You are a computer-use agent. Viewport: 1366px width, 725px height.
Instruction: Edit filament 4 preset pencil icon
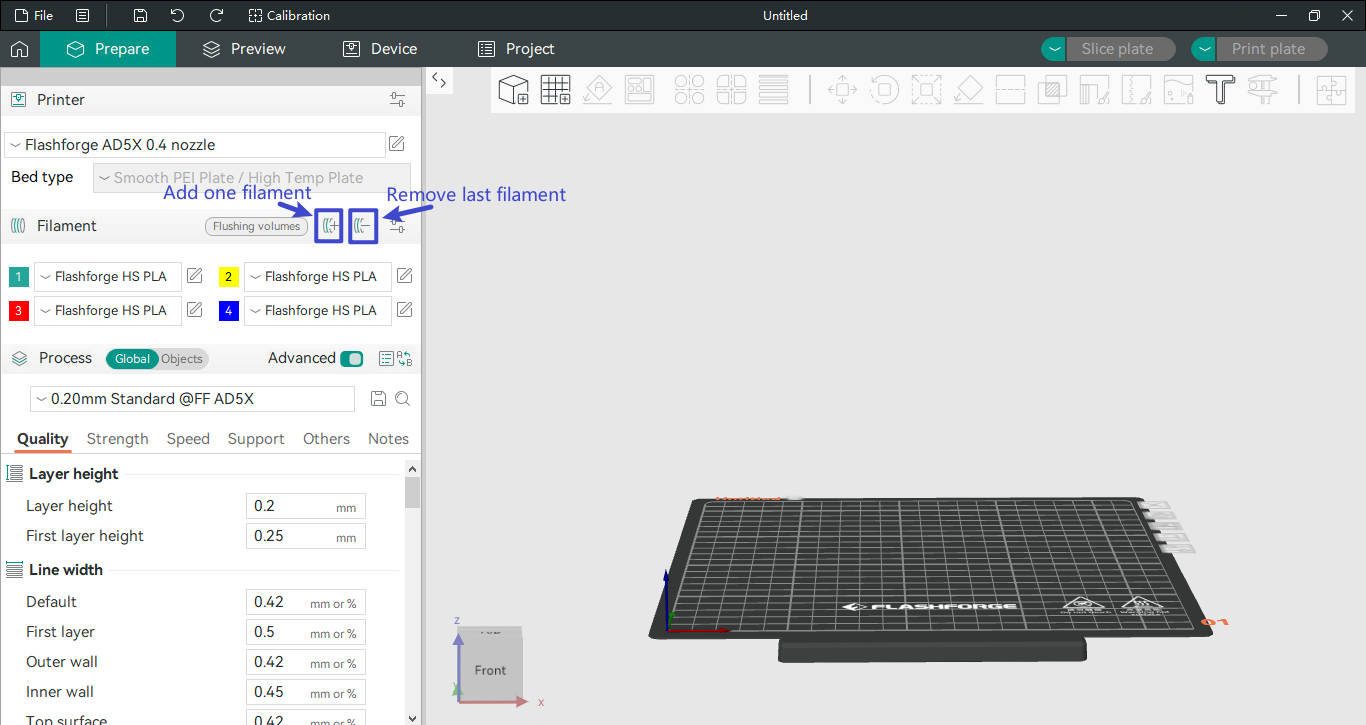click(404, 310)
